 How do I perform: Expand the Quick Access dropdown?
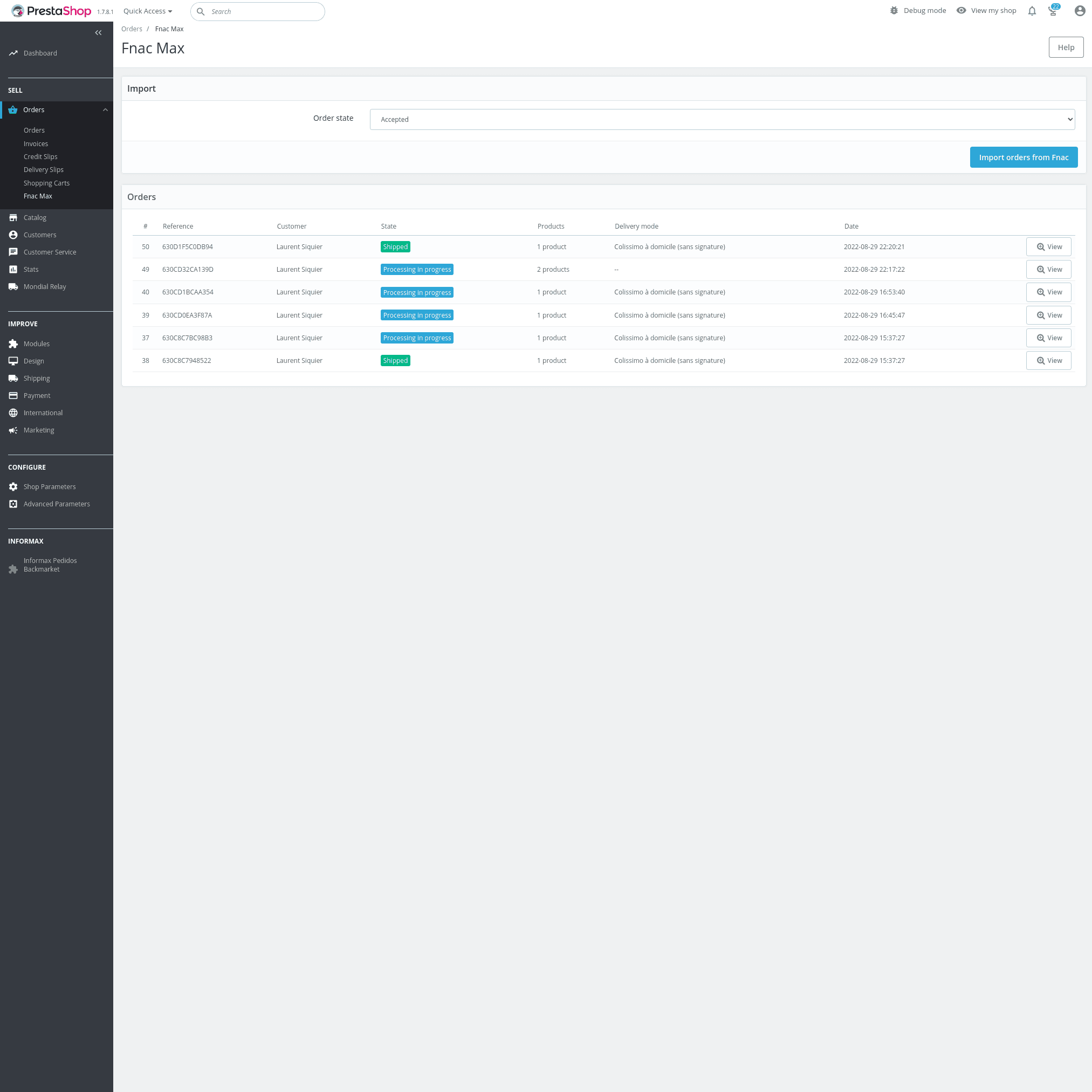pos(148,11)
